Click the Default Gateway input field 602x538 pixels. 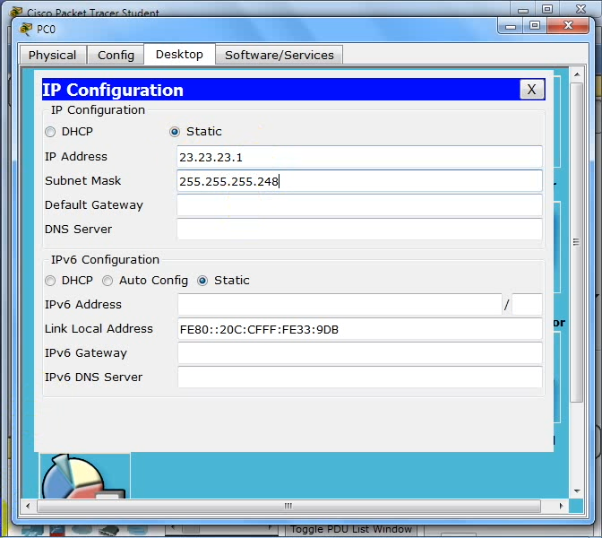coord(359,205)
